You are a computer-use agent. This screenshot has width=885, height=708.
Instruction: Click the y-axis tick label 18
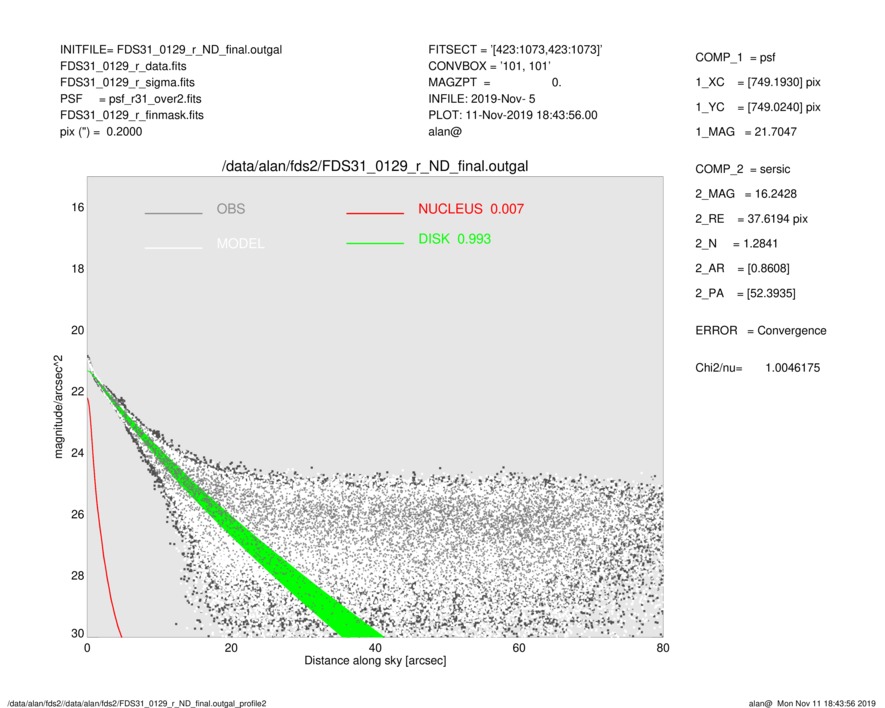[77, 269]
